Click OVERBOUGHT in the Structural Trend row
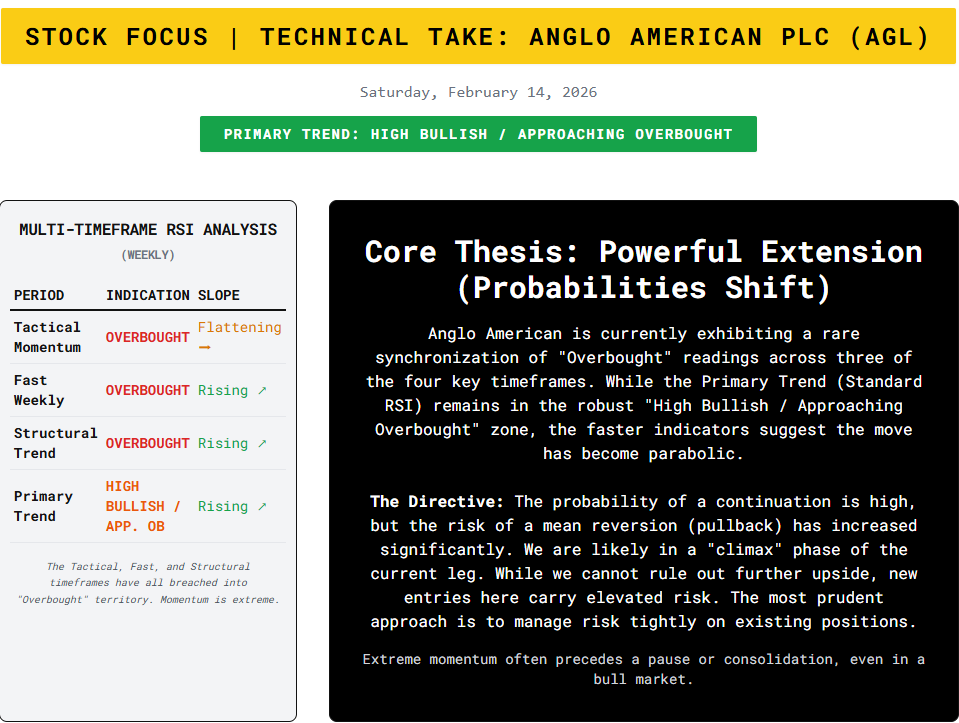959x723 pixels. (147, 443)
